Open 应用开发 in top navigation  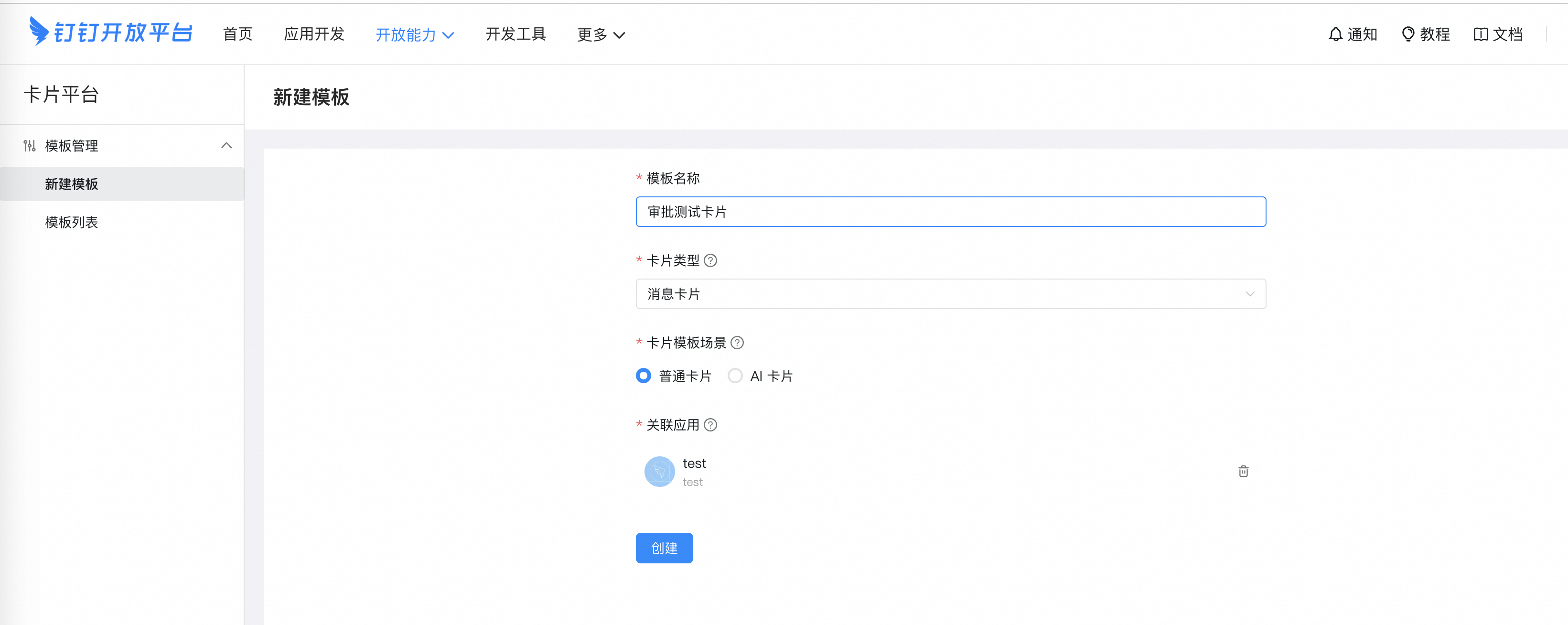(314, 34)
